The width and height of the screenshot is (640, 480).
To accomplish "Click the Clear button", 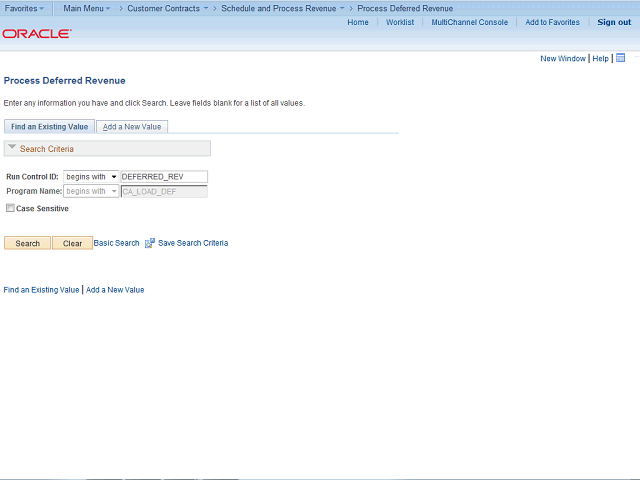I will coord(72,243).
